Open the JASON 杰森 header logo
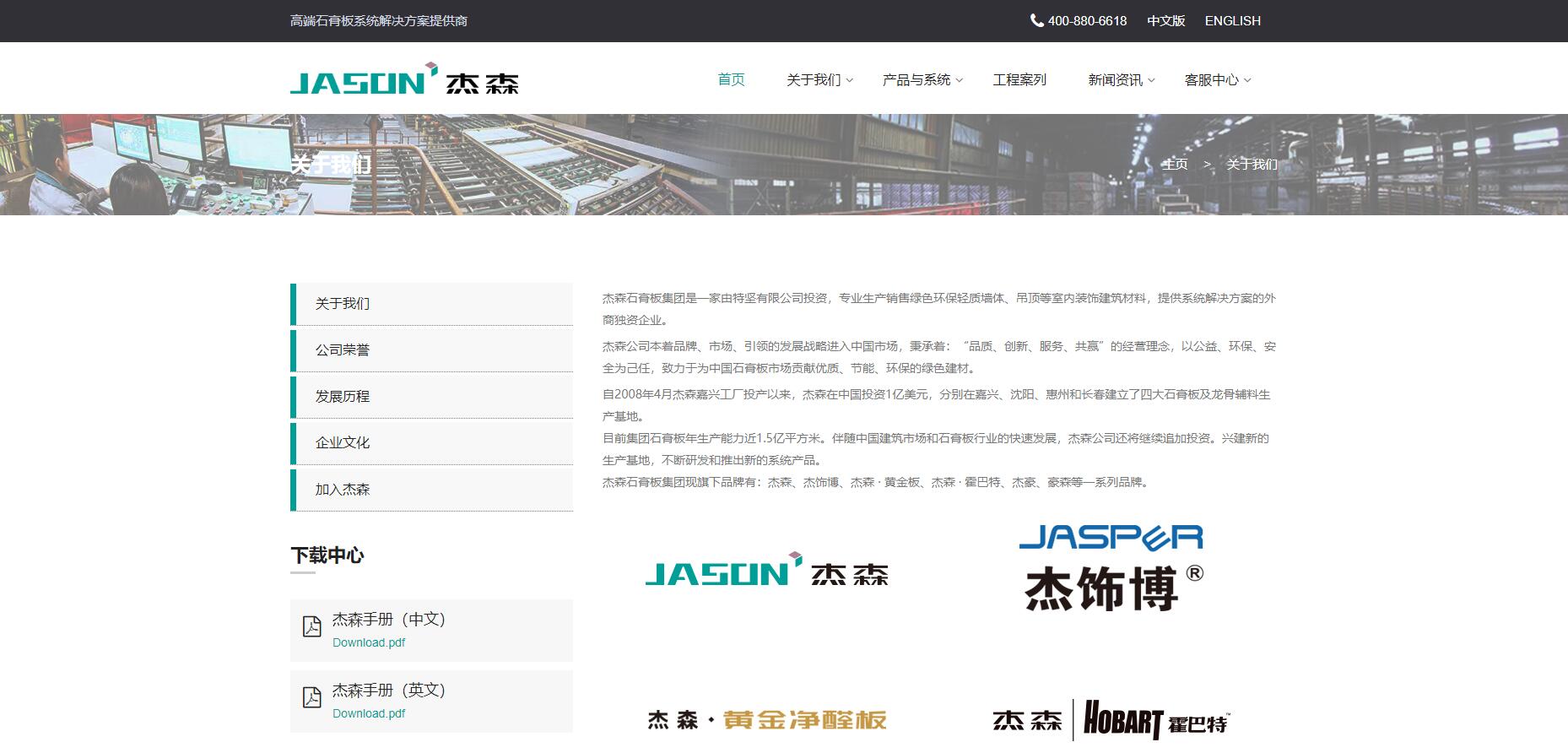This screenshot has width=1568, height=753. click(x=404, y=79)
